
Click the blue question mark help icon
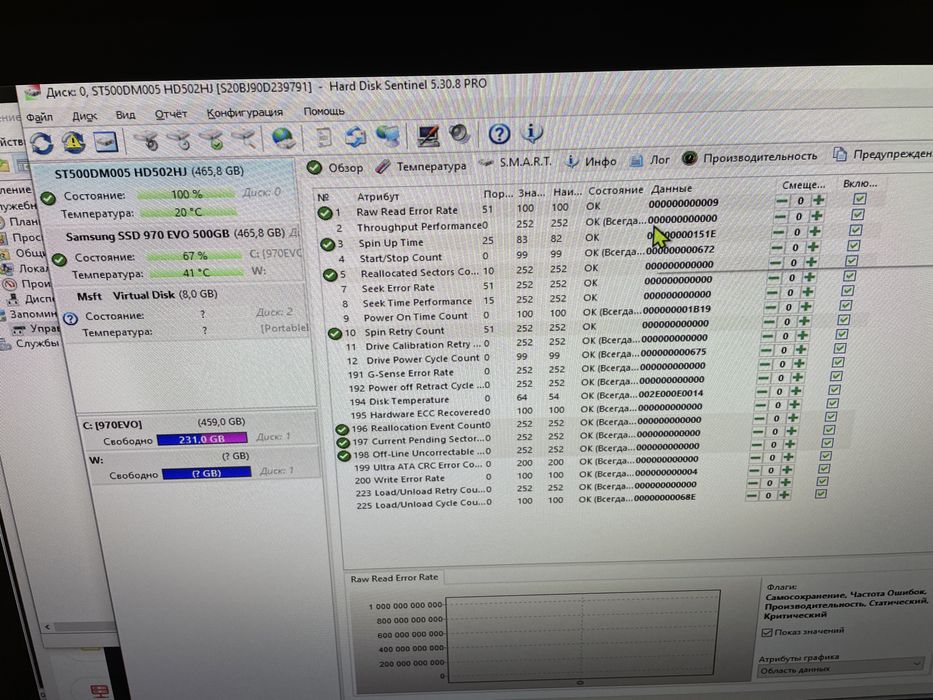tap(499, 133)
